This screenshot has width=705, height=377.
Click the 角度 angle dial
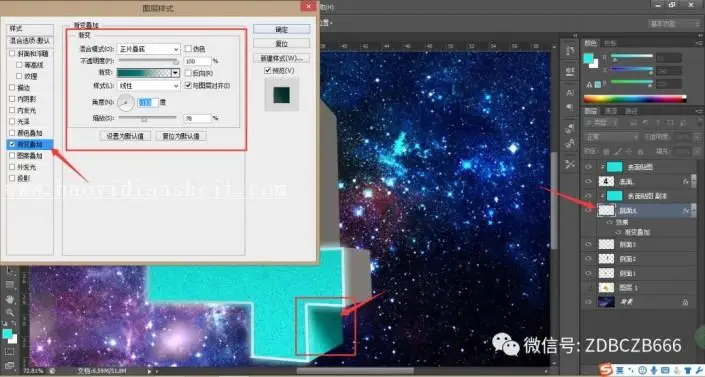pyautogui.click(x=126, y=103)
